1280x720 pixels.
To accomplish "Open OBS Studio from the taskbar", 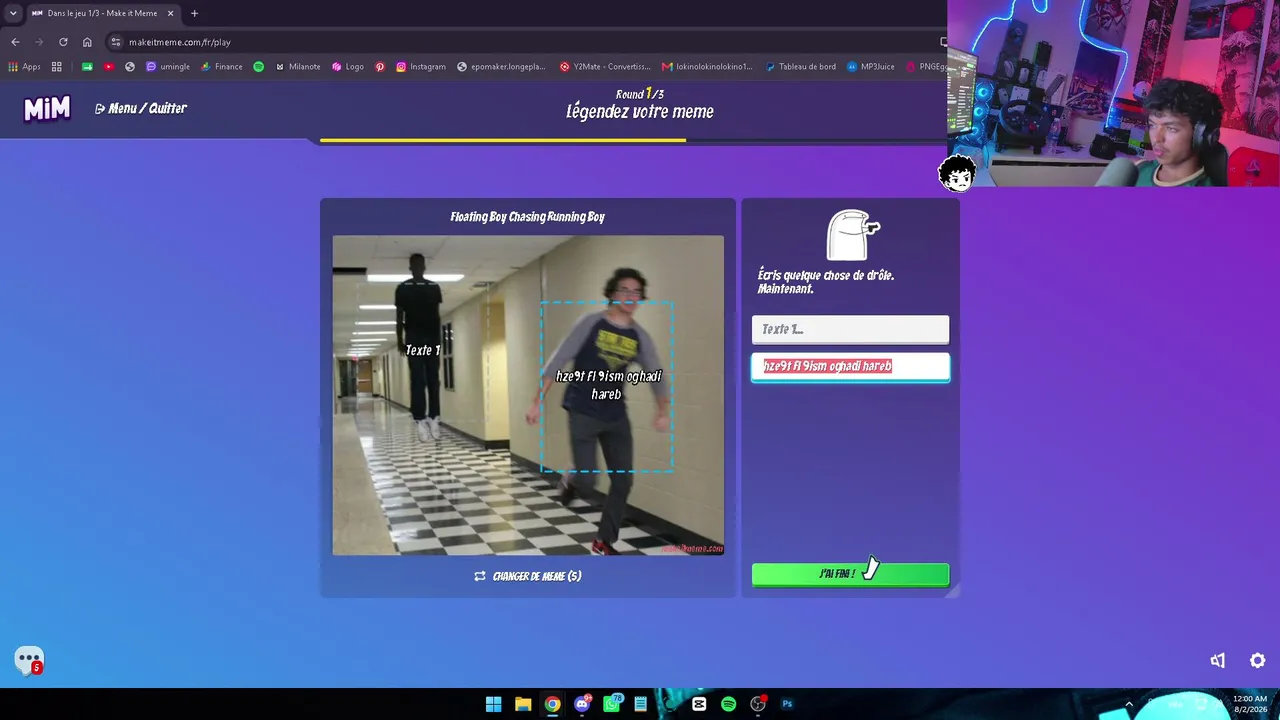I will 758,704.
